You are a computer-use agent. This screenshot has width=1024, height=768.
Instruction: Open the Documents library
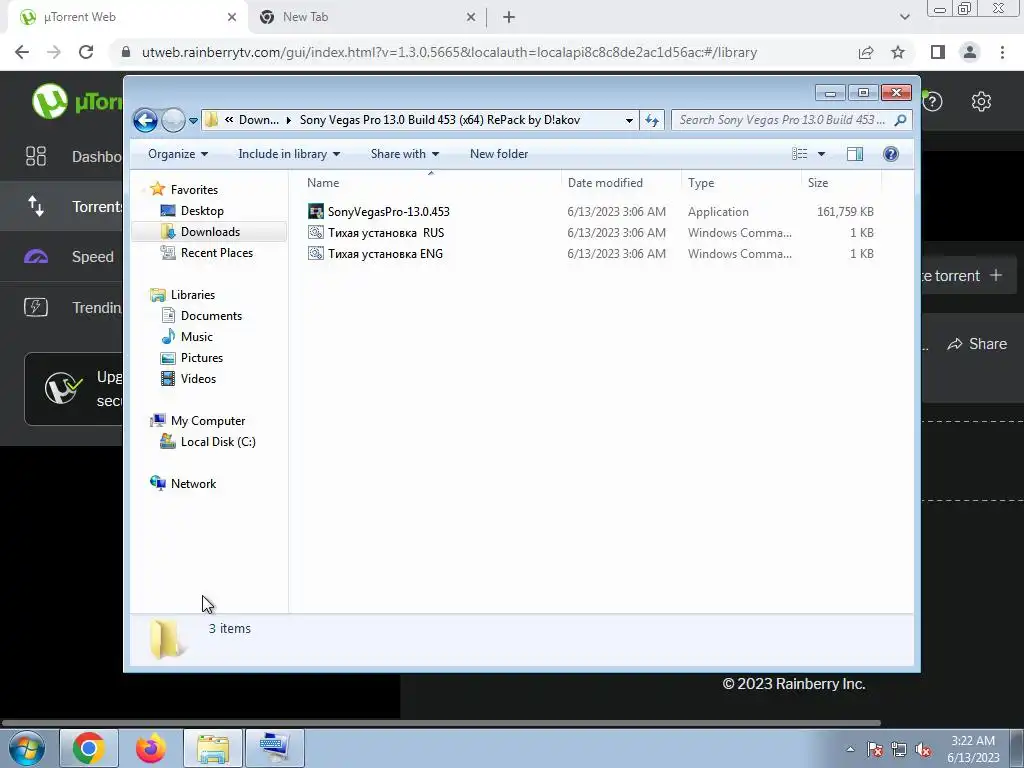click(211, 315)
